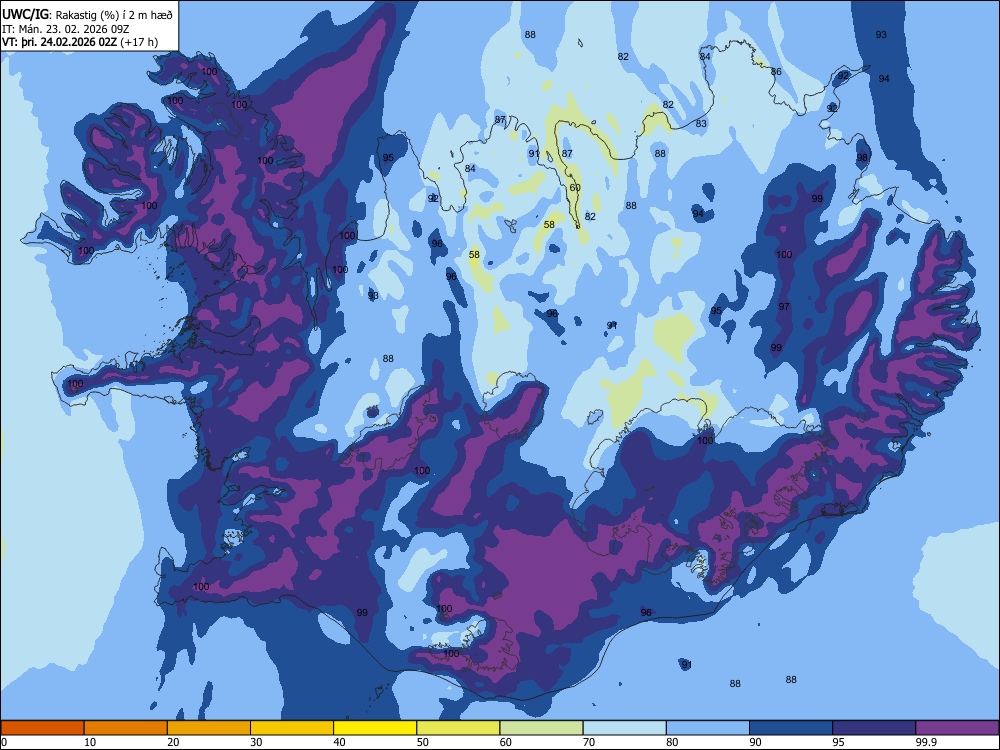Select the navy 95–99.9 legend swatch
This screenshot has height=750, width=1000.
(874, 728)
